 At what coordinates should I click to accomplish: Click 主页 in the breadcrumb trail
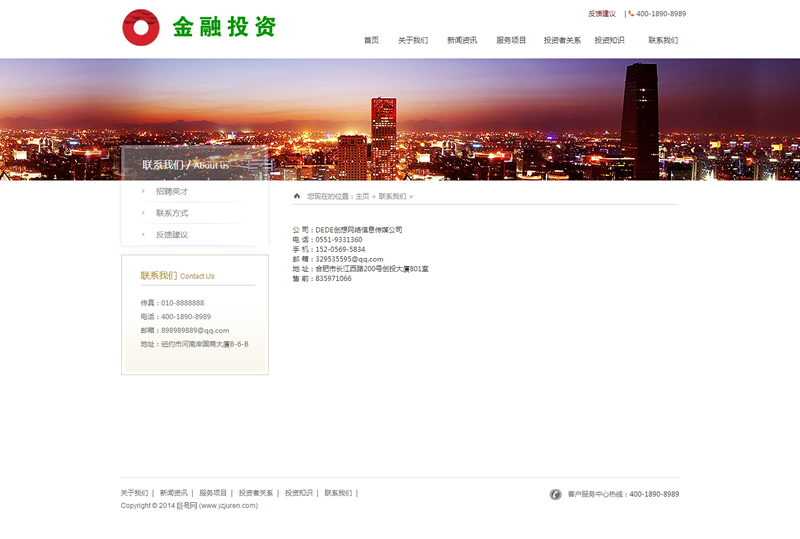click(362, 197)
